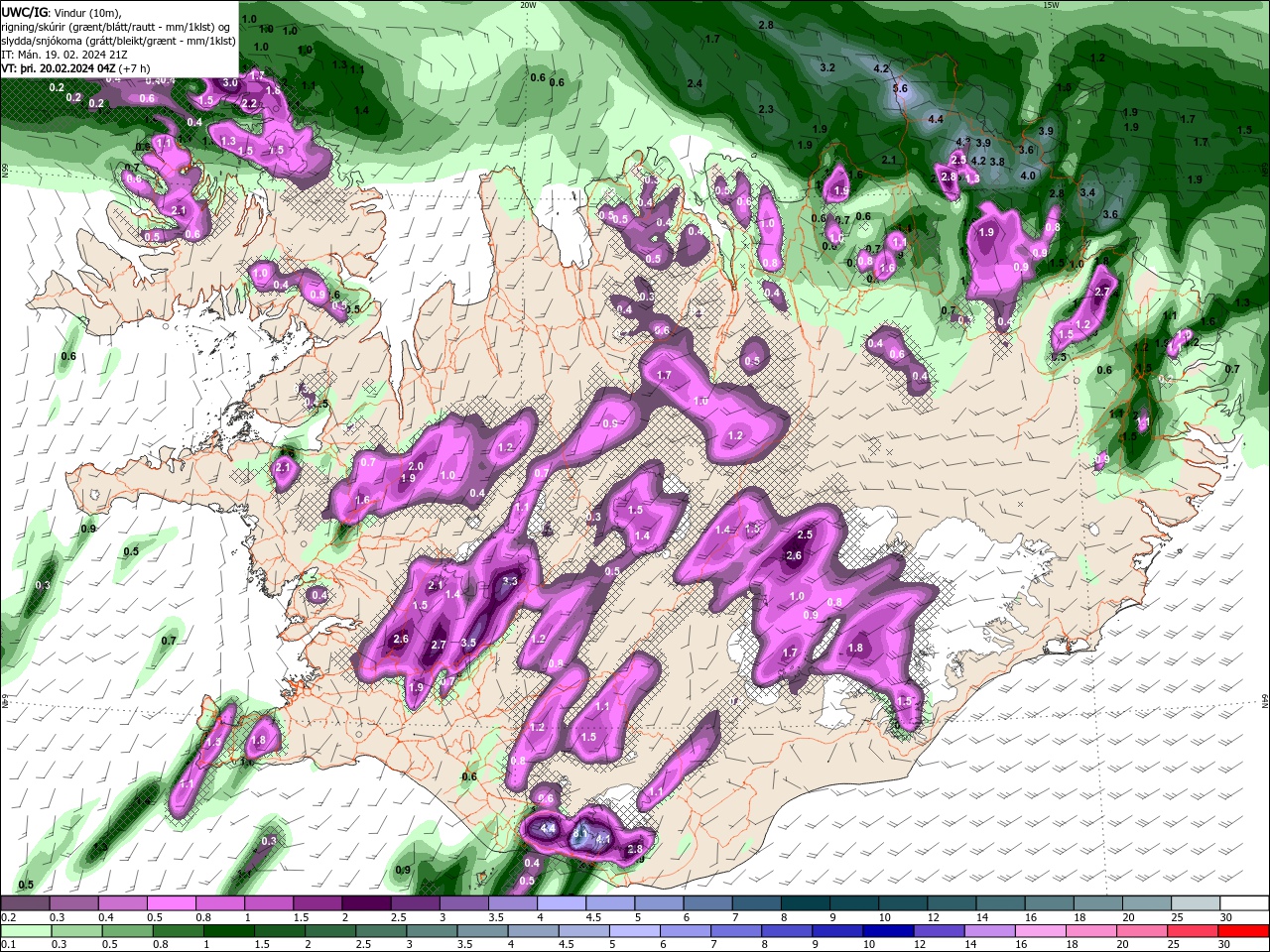Click the '2.2' value in the northwest
Image resolution: width=1270 pixels, height=952 pixels.
pyautogui.click(x=249, y=103)
